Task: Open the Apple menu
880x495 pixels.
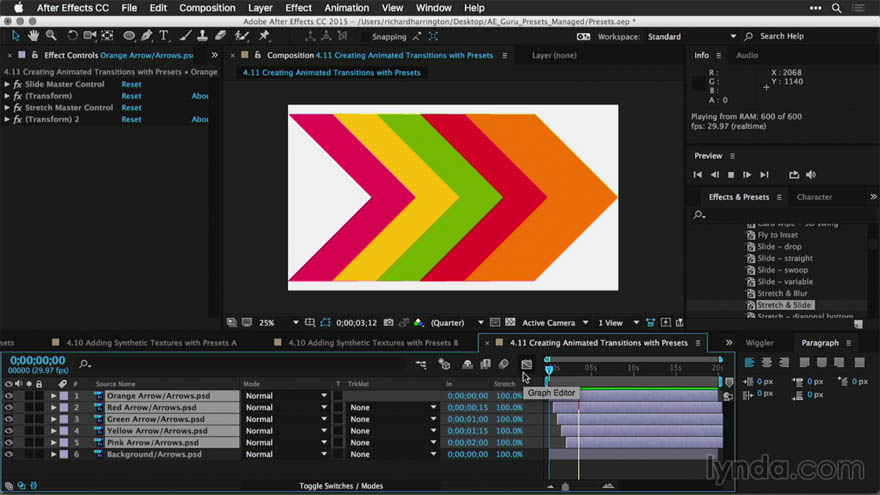Action: [x=19, y=8]
